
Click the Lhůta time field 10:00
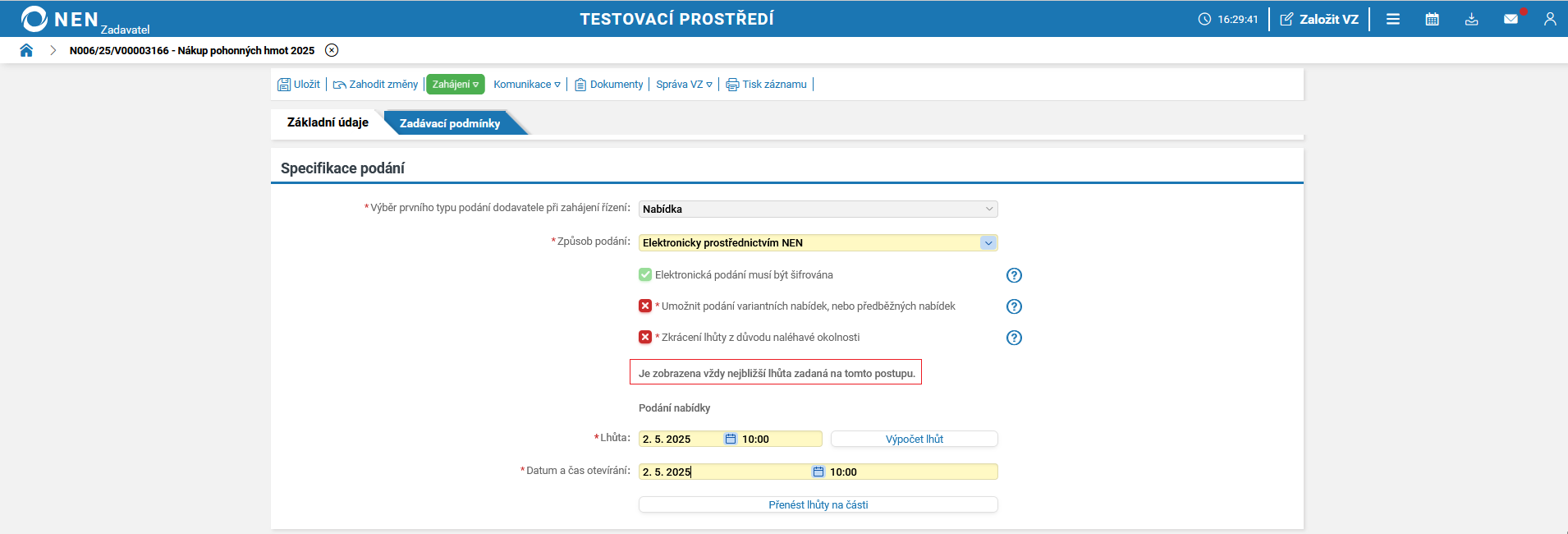click(x=780, y=440)
